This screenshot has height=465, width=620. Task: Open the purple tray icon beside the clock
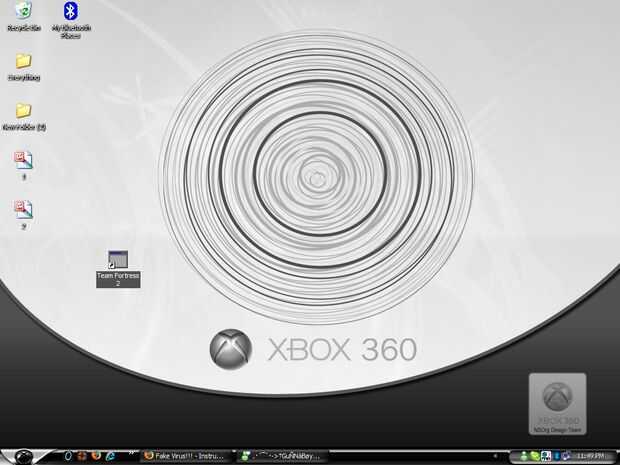566,456
